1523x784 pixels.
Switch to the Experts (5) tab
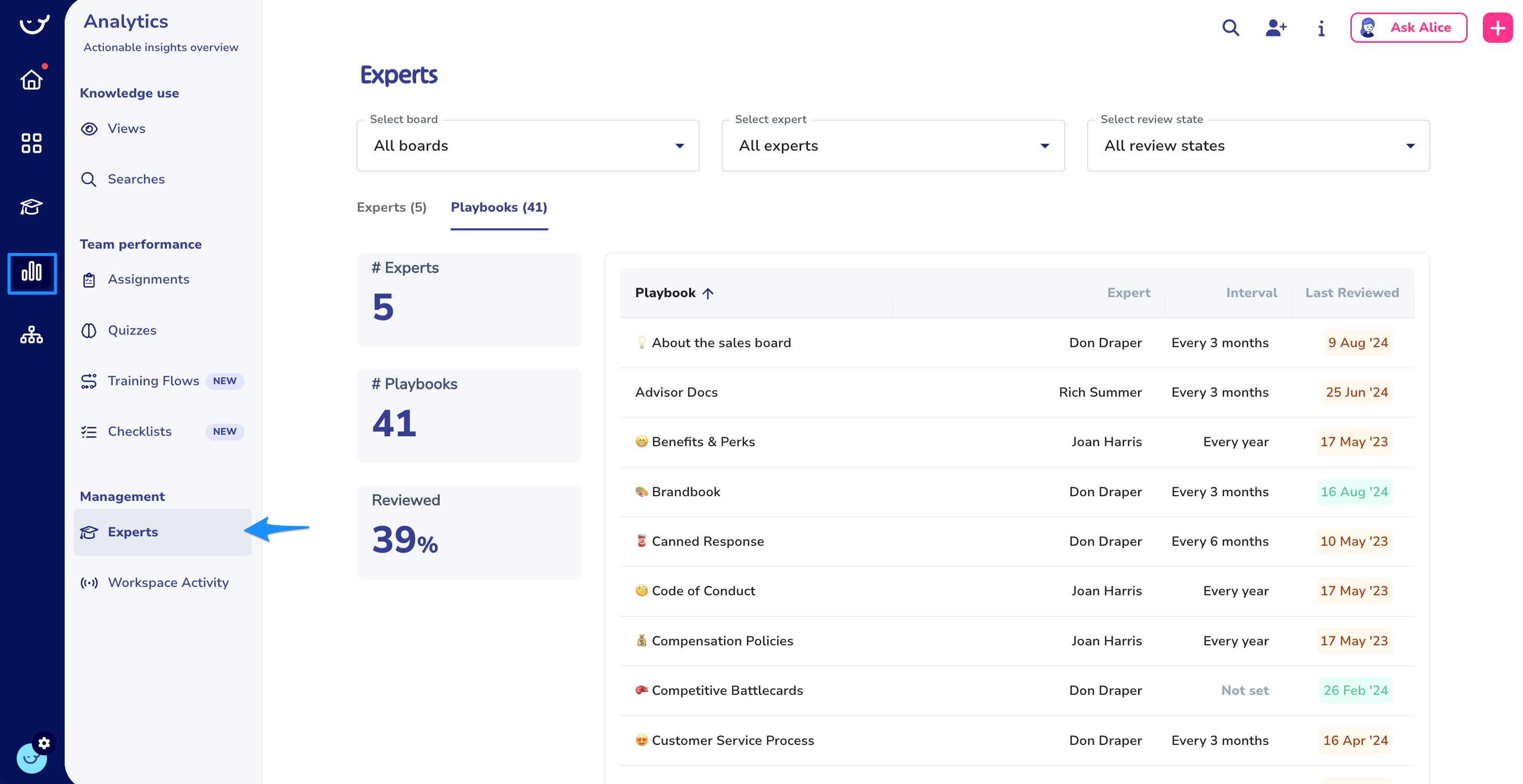(391, 207)
